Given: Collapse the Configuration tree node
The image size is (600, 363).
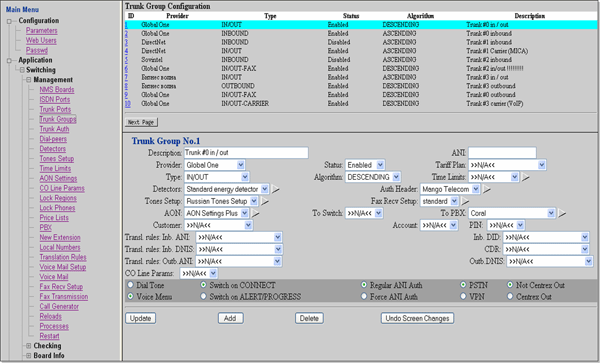Looking at the screenshot, I should point(9,21).
